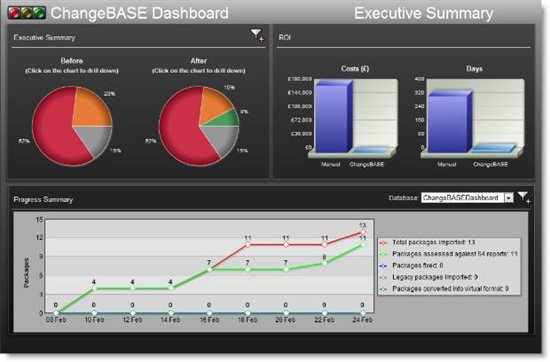
Task: Click the 24 Feb data point labeled 13
Action: (363, 232)
